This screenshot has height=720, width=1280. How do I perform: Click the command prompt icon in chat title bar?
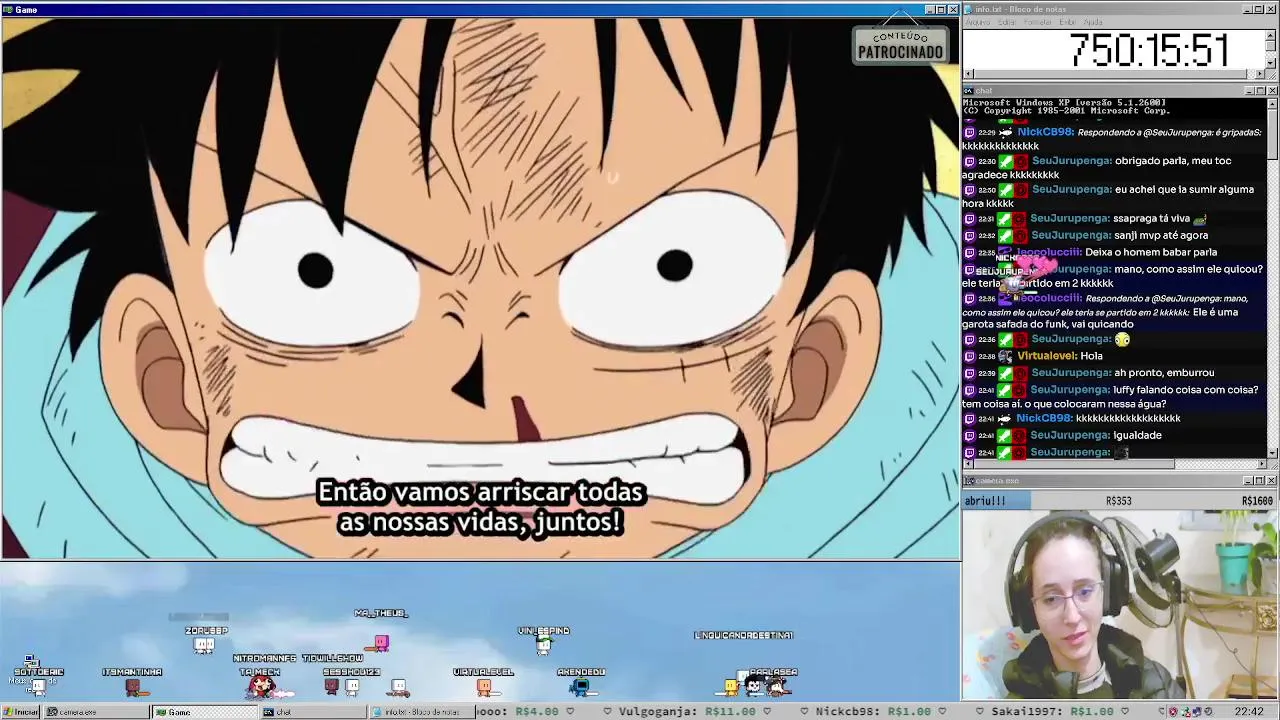[969, 91]
